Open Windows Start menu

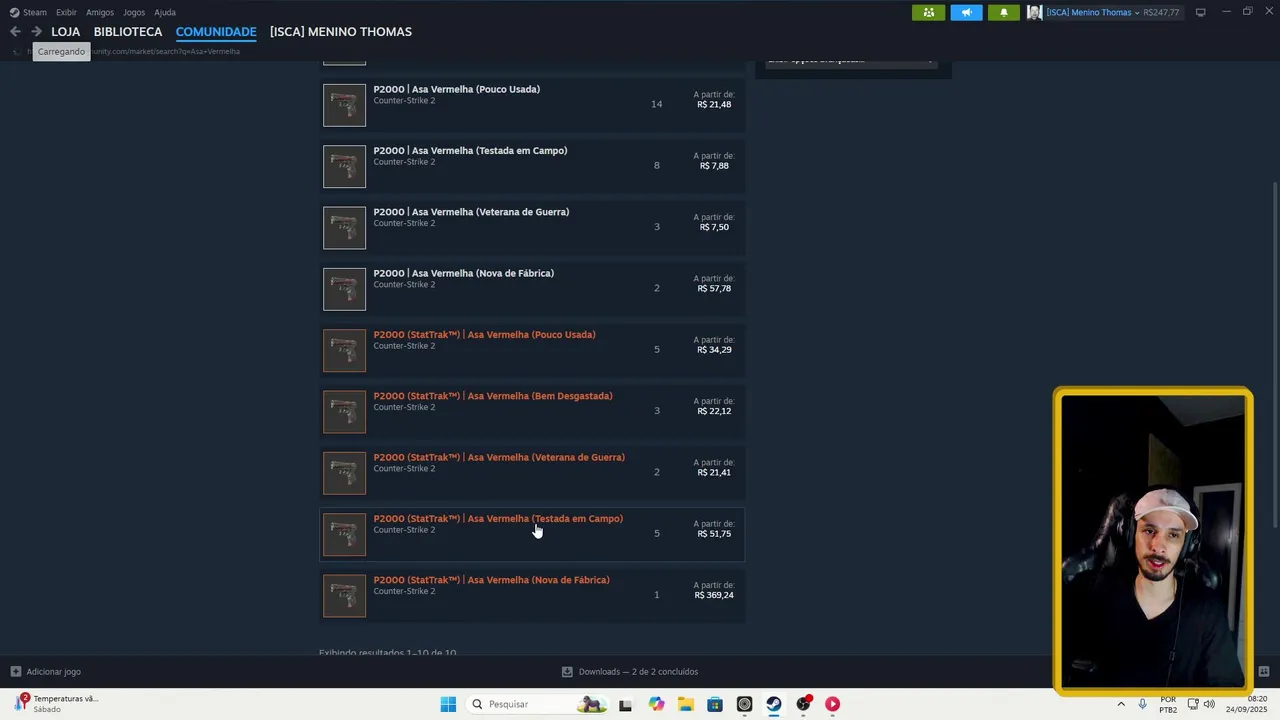point(448,704)
